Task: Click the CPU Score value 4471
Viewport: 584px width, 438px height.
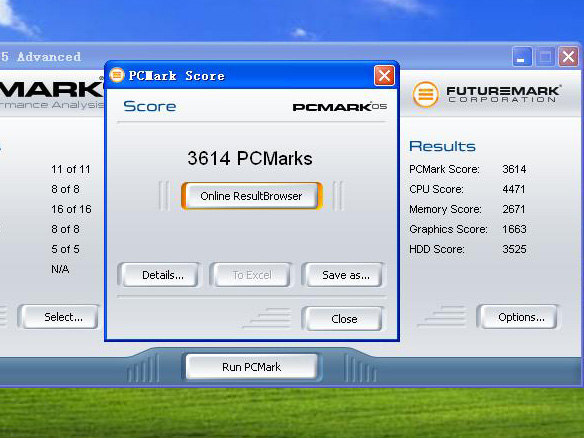Action: click(514, 189)
